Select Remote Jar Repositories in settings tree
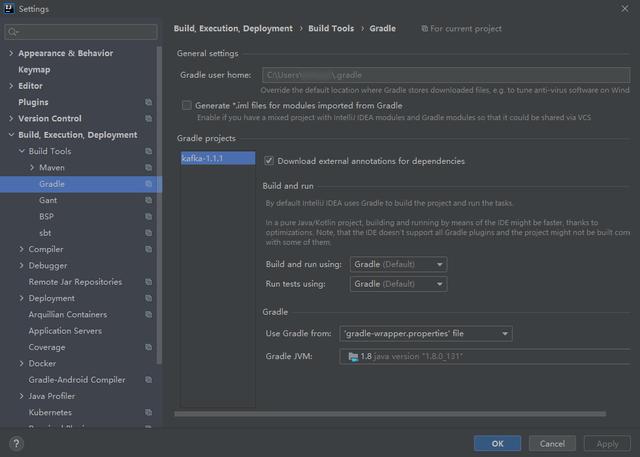640x457 pixels. tap(75, 282)
